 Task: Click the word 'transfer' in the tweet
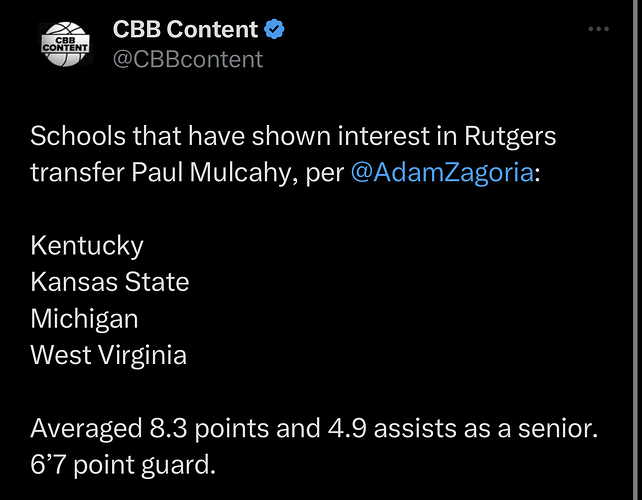click(76, 172)
